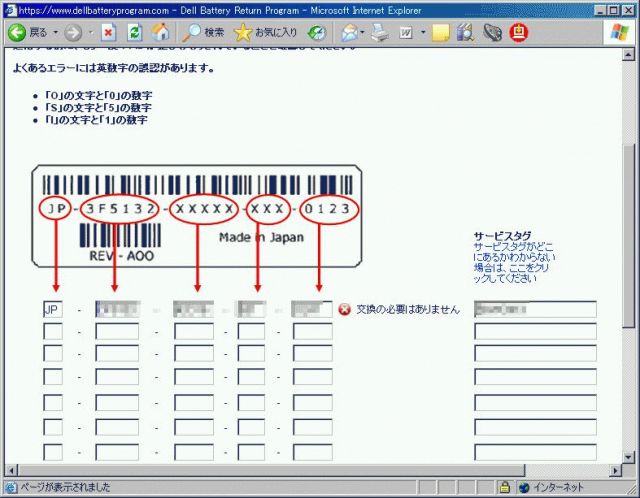Click the Messenger icon in toolbar
640x498 pixels.
(493, 33)
